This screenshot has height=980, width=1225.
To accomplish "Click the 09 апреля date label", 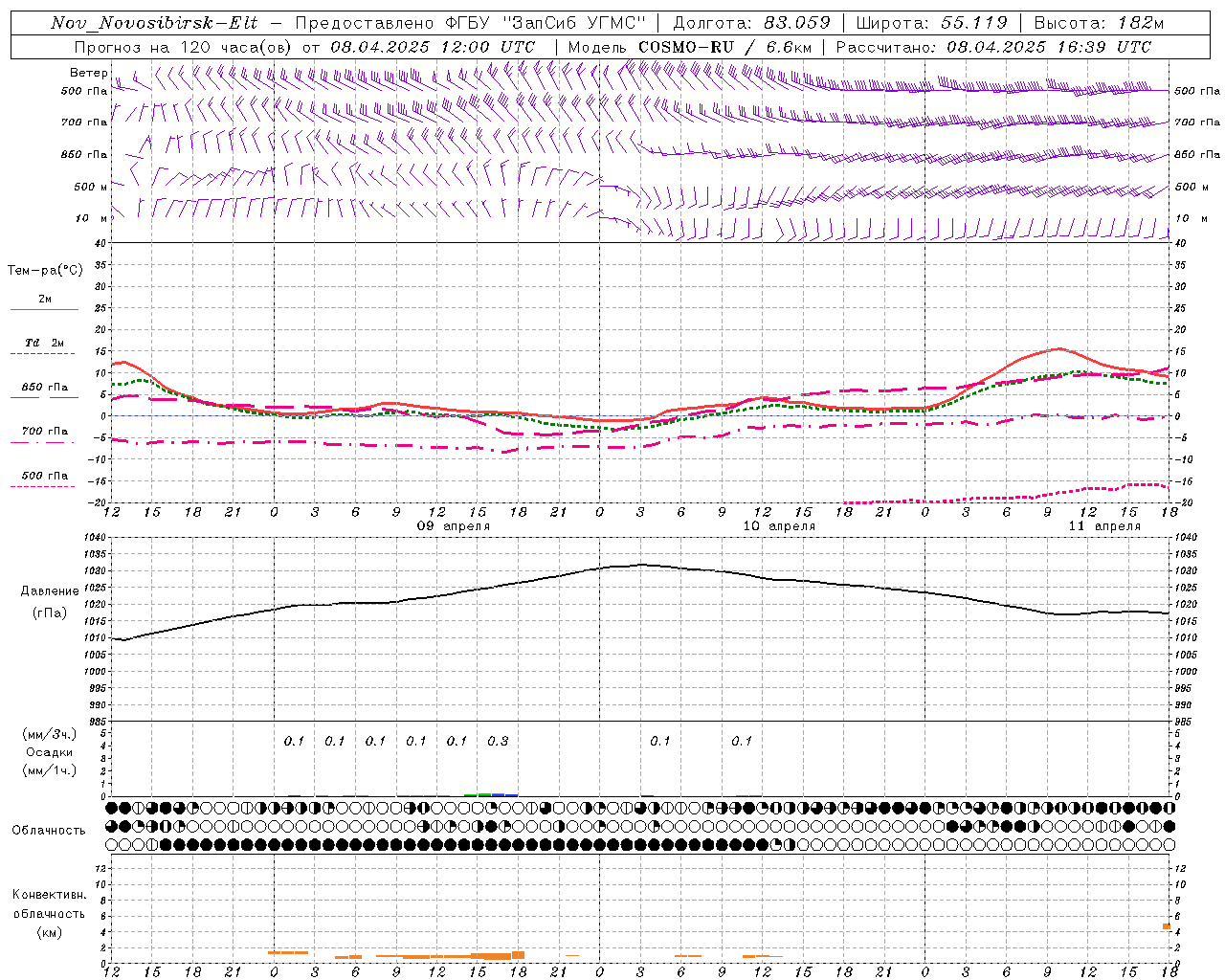I will click(x=454, y=526).
